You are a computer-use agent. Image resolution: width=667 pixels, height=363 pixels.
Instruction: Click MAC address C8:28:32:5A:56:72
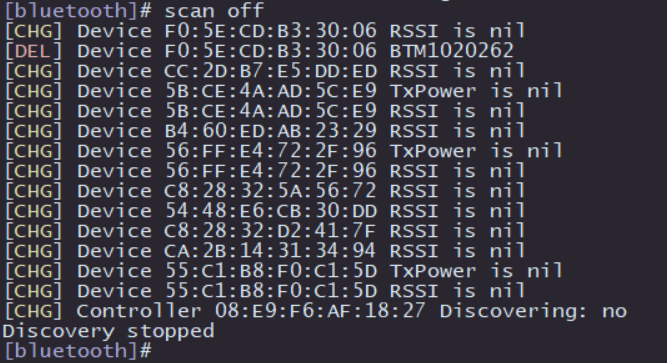(271, 191)
